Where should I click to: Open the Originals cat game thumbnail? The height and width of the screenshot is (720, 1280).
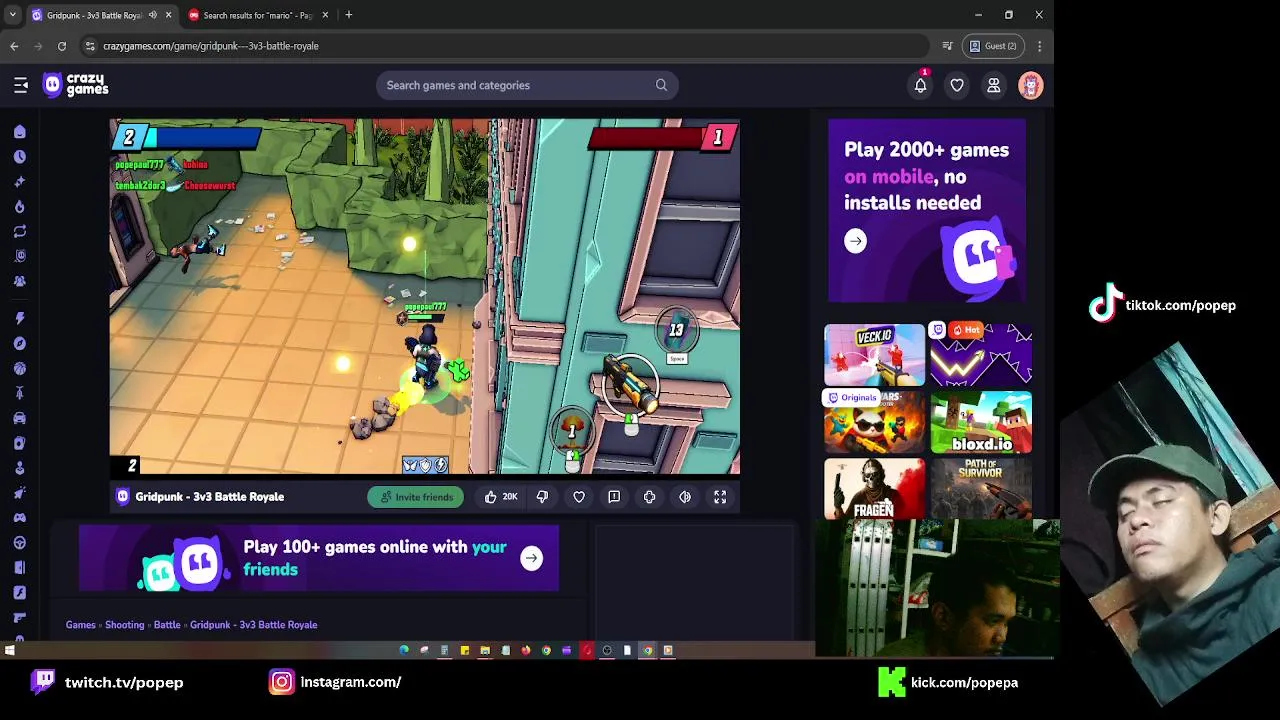click(875, 422)
